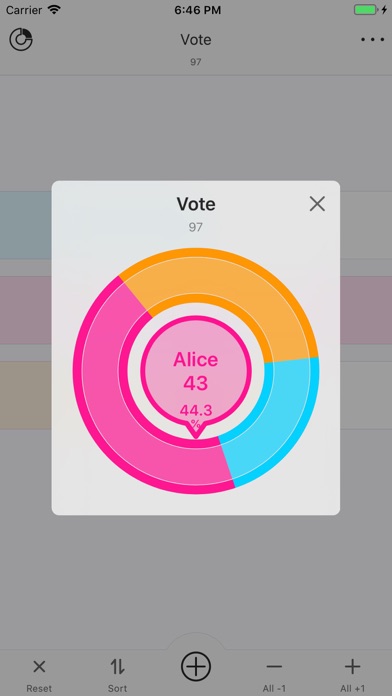This screenshot has width=392, height=696.
Task: Tap the Wi-Fi icon in status bar
Action: (x=55, y=10)
